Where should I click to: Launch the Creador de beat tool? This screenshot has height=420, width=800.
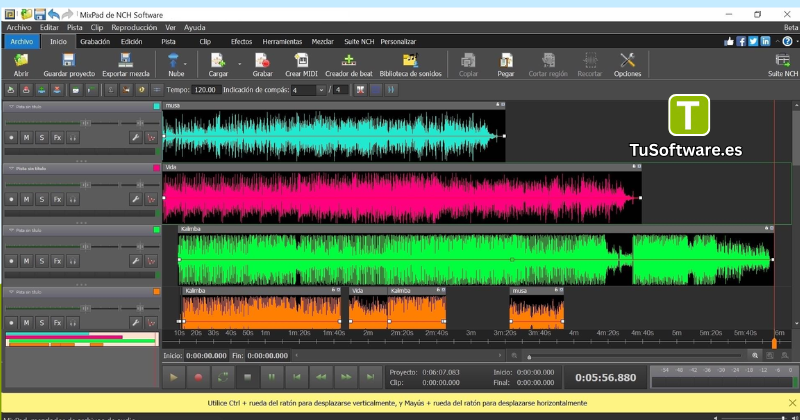[x=349, y=64]
